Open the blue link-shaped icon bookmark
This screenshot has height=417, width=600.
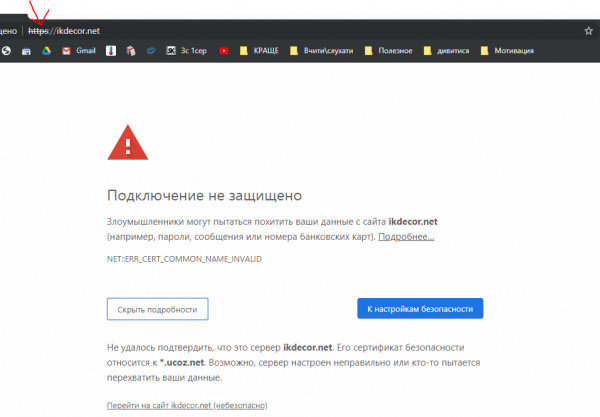(x=151, y=51)
